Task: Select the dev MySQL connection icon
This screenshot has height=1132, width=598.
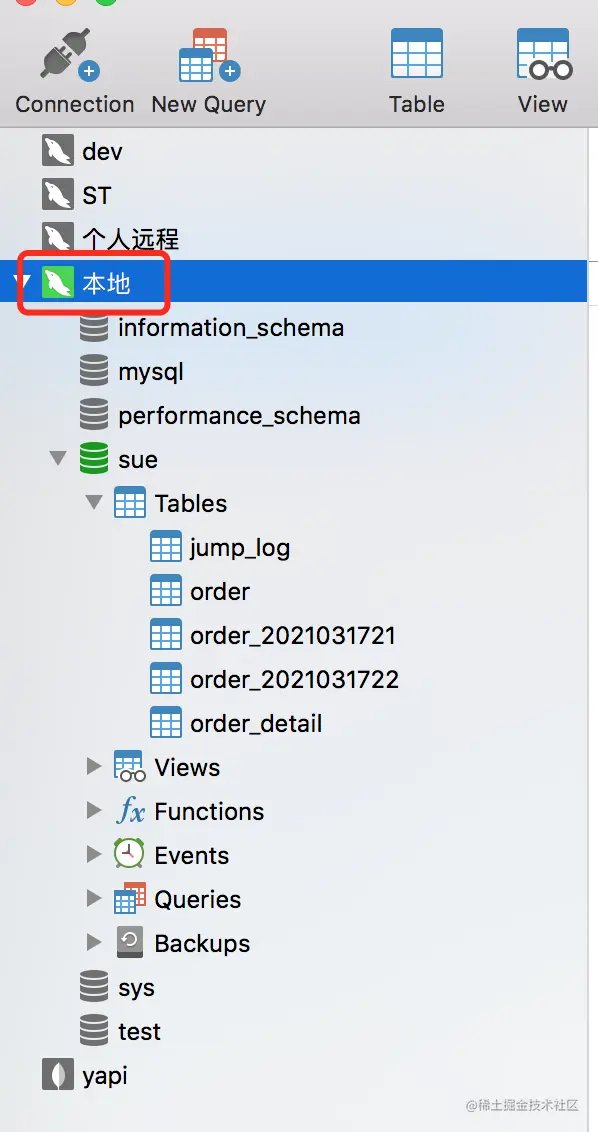Action: [58, 152]
